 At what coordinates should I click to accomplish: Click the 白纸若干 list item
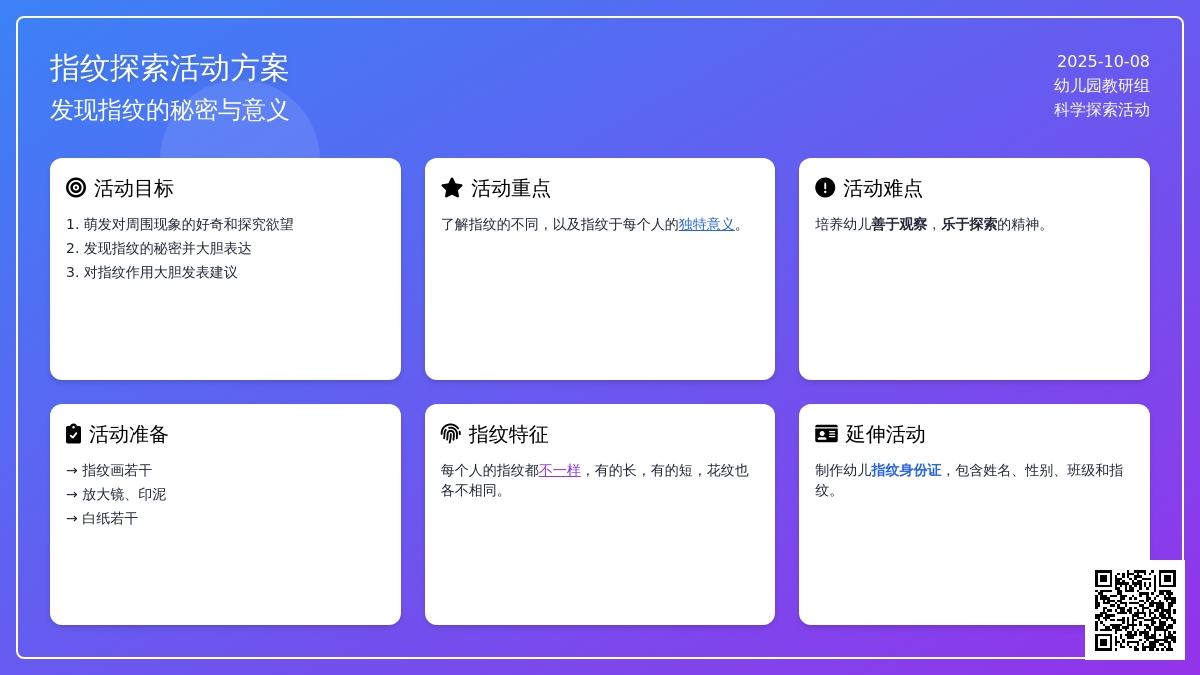point(110,518)
